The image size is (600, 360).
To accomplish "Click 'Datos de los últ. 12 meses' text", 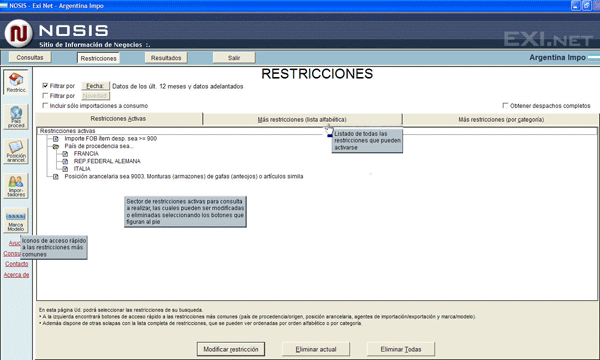I will point(178,86).
